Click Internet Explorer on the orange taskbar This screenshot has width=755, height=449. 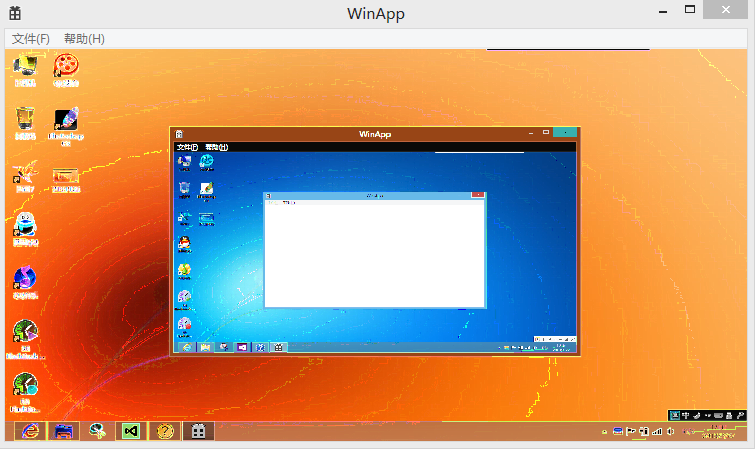click(30, 431)
